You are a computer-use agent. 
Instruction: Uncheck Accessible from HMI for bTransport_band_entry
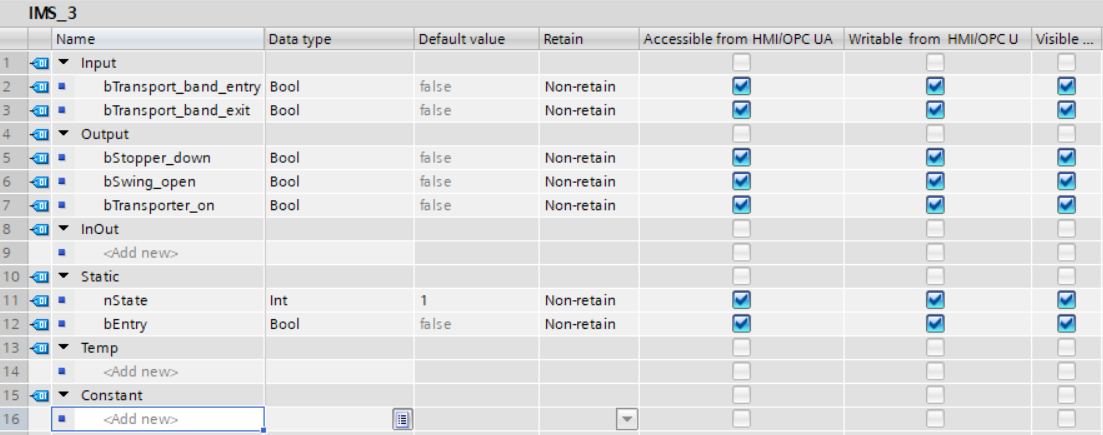click(741, 87)
